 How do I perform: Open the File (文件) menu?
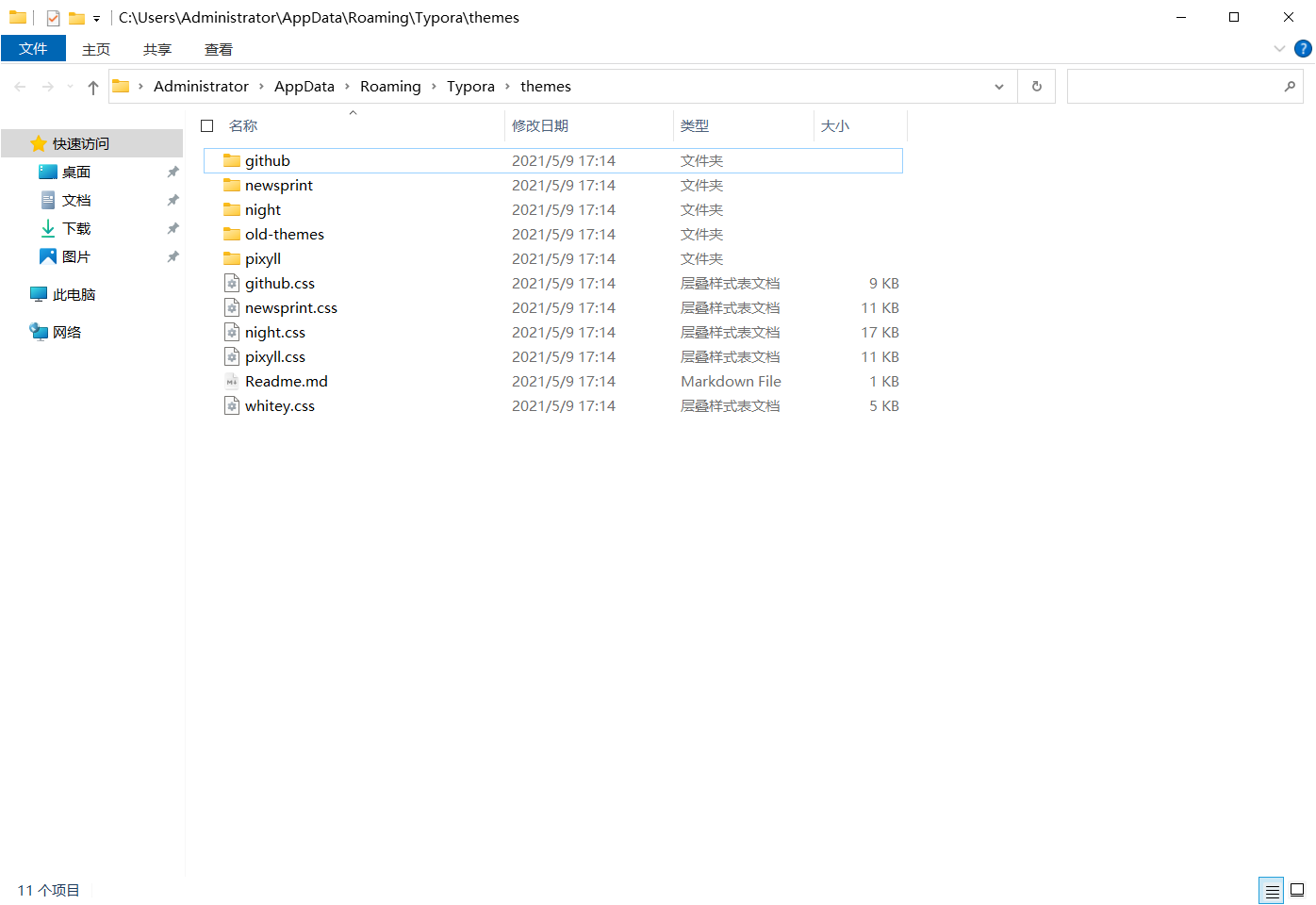click(33, 48)
